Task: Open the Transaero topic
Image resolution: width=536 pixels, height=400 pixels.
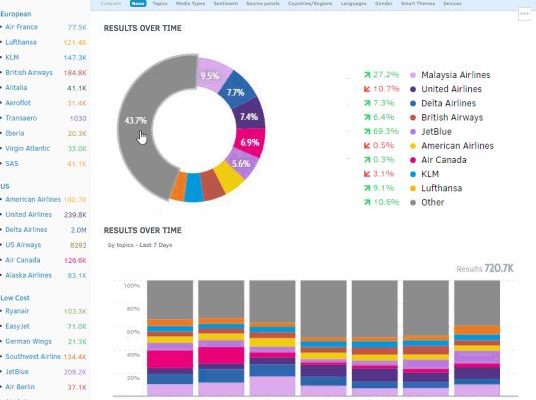Action: (21, 118)
